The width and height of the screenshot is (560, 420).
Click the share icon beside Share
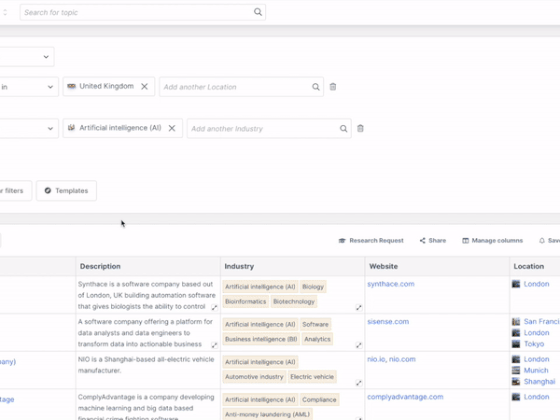(422, 240)
